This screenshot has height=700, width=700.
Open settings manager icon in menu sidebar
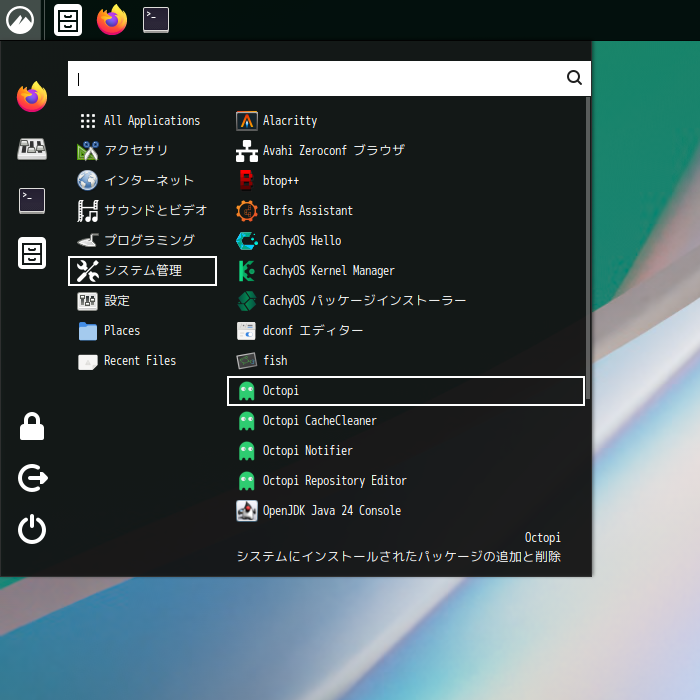click(32, 149)
